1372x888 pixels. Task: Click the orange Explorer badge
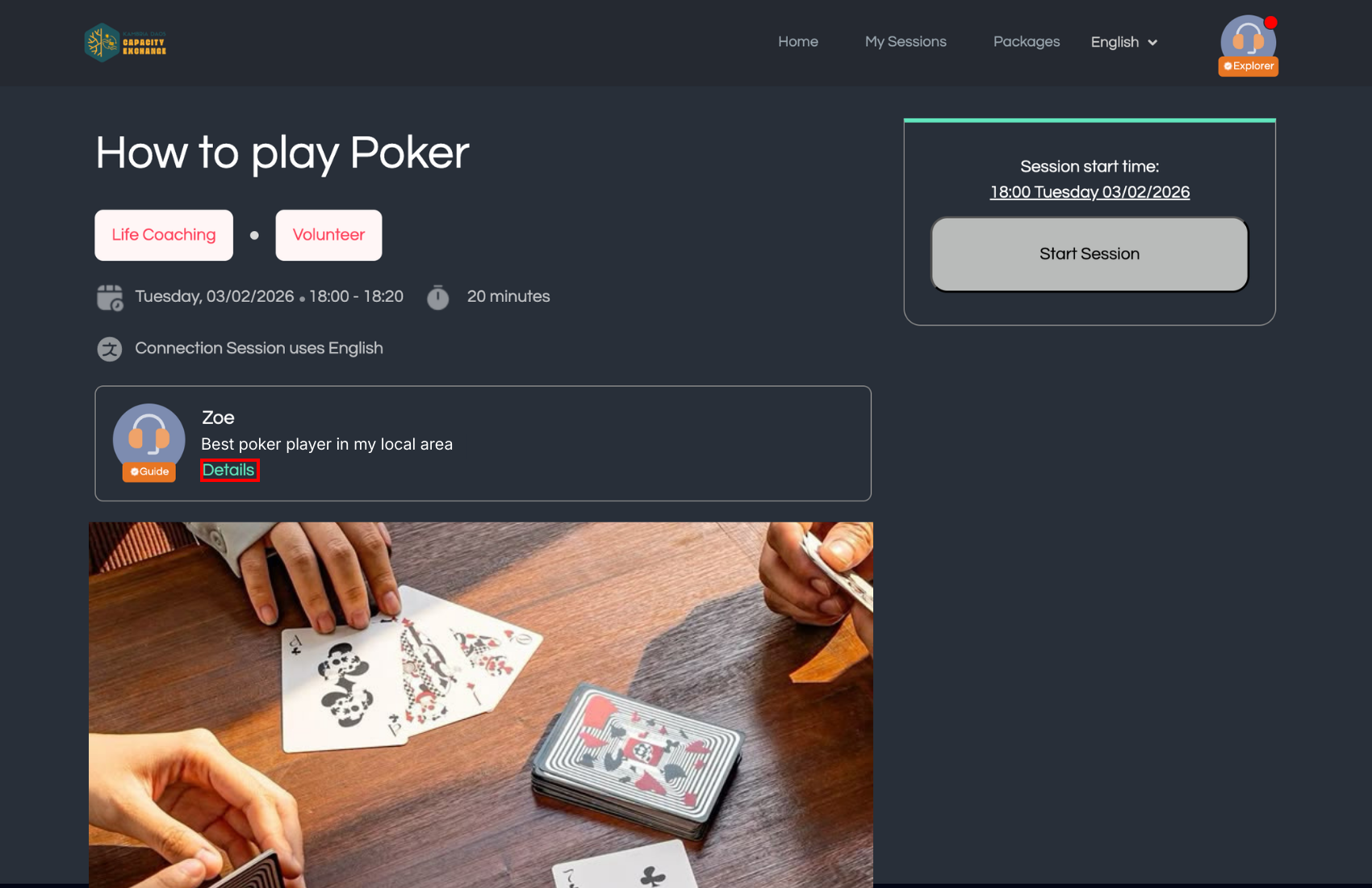tap(1249, 66)
